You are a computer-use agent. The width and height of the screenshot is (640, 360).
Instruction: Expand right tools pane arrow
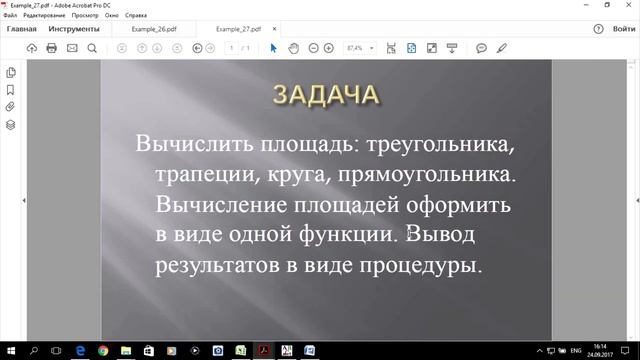tap(638, 200)
